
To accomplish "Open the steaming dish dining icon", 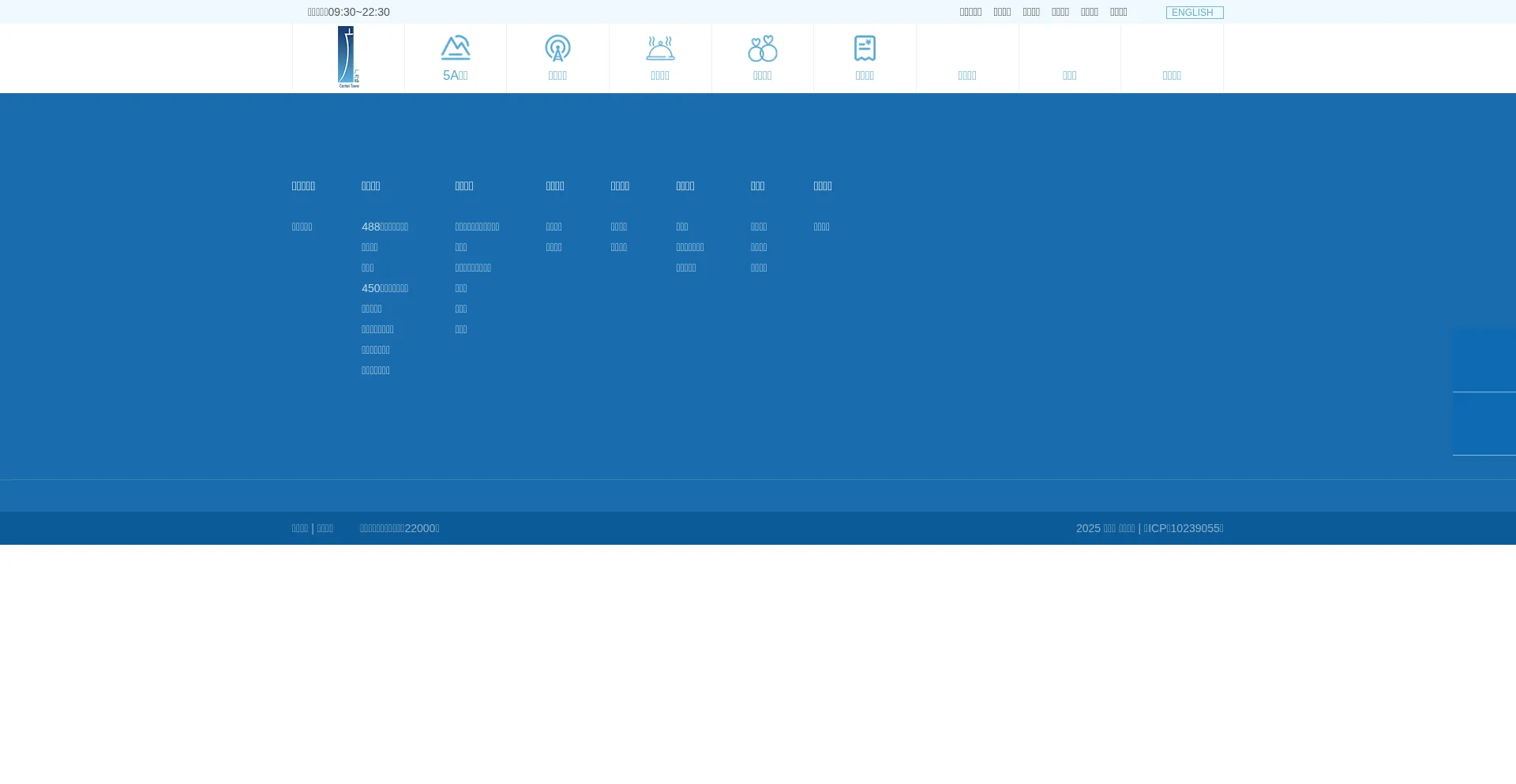I will click(x=660, y=48).
